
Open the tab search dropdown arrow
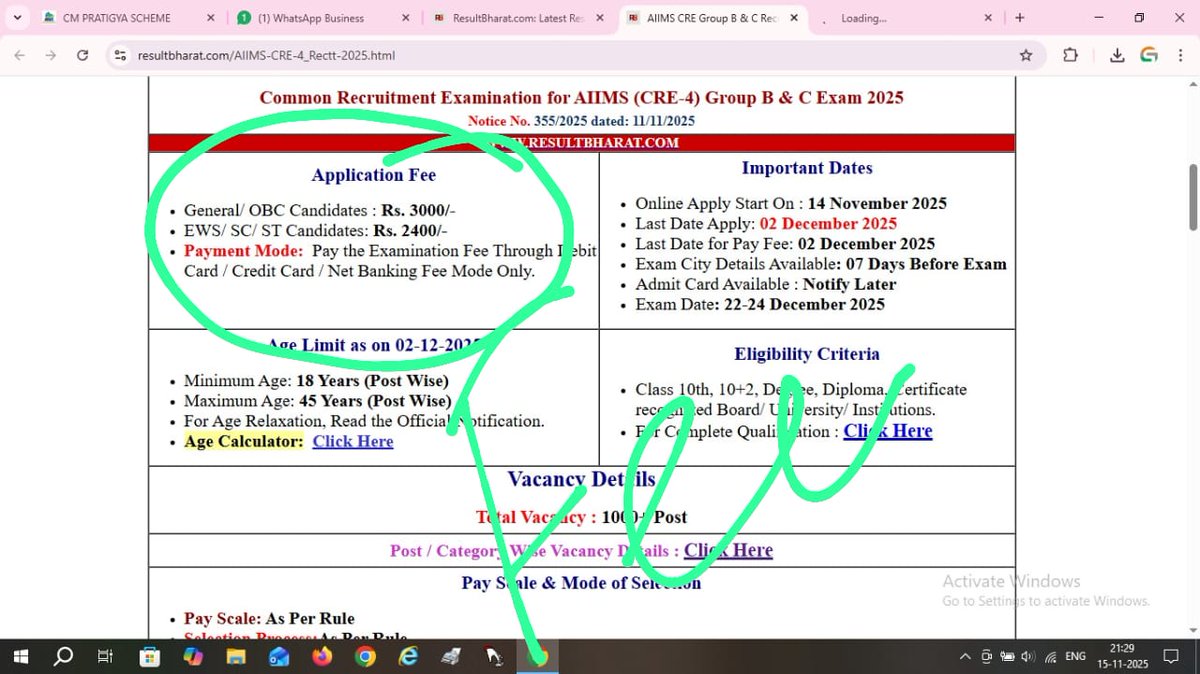[18, 18]
